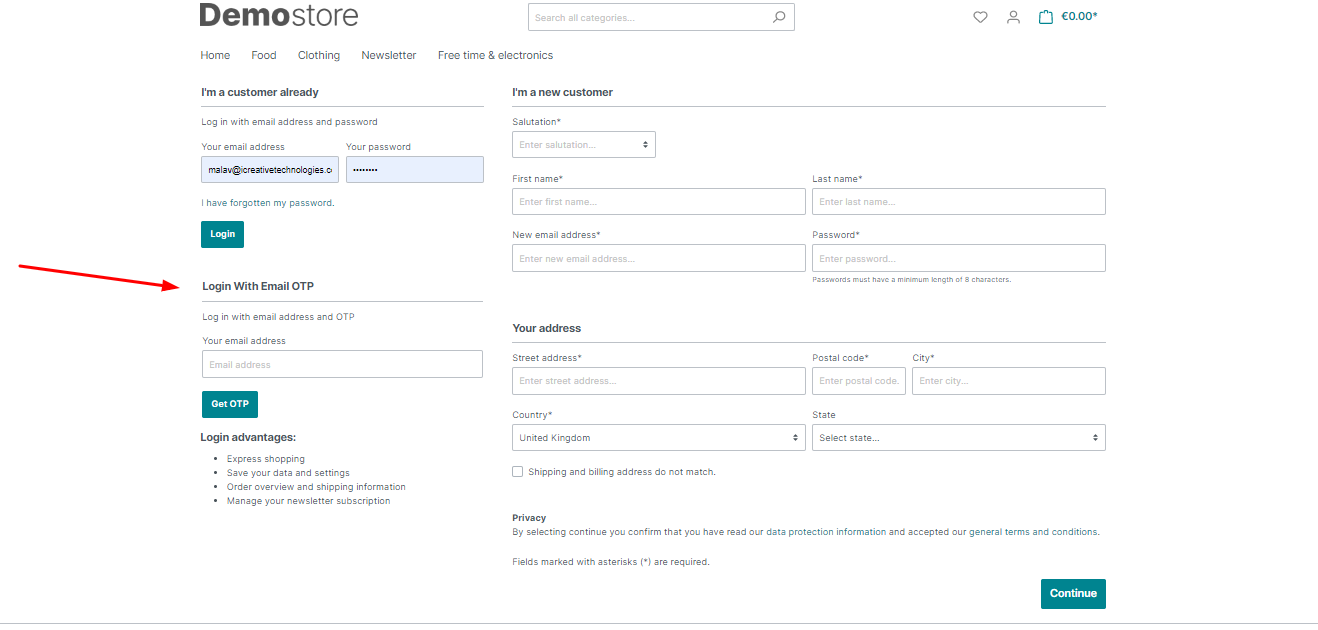Select the Clothing menu item
This screenshot has height=630, width=1318.
(318, 55)
